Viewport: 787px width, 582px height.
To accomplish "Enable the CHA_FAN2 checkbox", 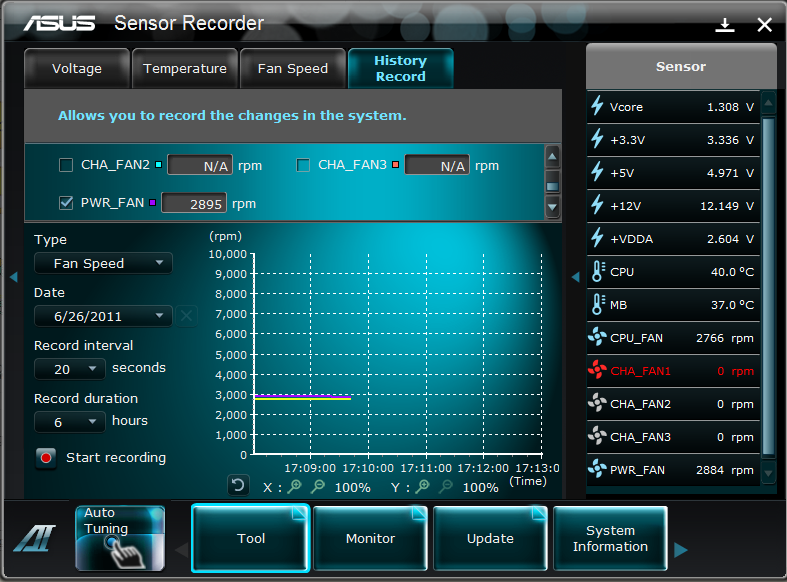I will click(x=66, y=165).
